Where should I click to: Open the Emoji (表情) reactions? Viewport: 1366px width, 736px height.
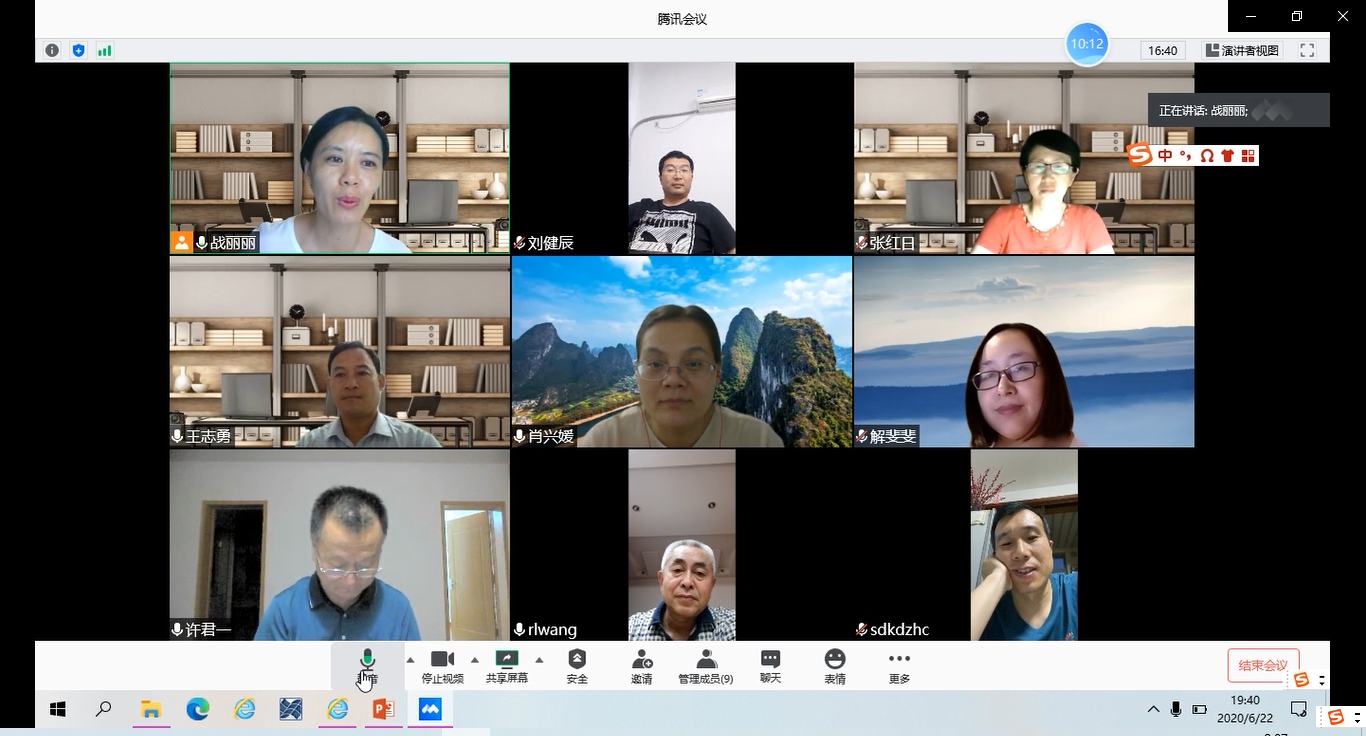[835, 665]
